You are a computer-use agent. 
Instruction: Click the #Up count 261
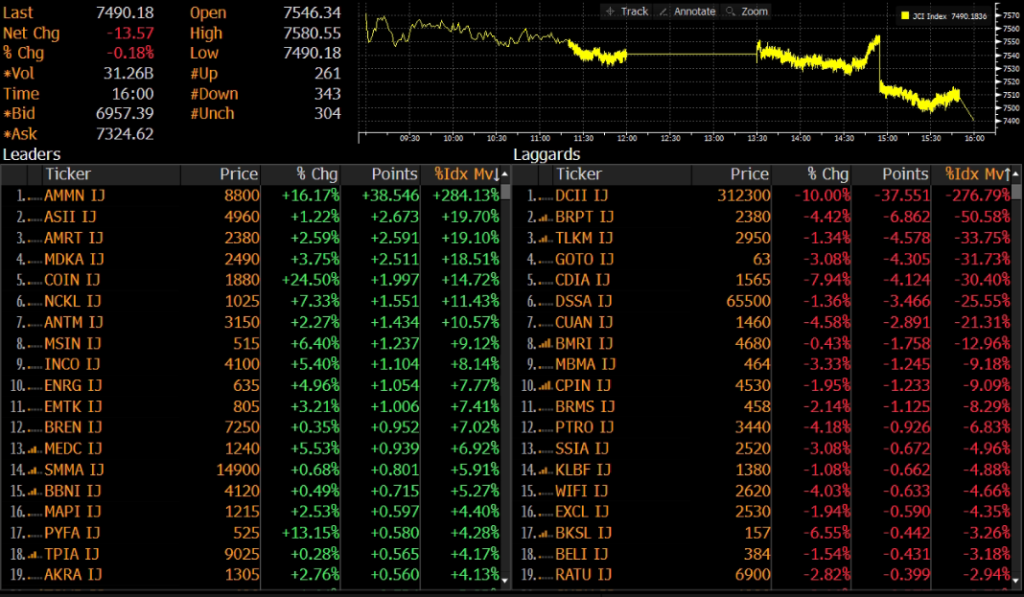click(x=327, y=73)
